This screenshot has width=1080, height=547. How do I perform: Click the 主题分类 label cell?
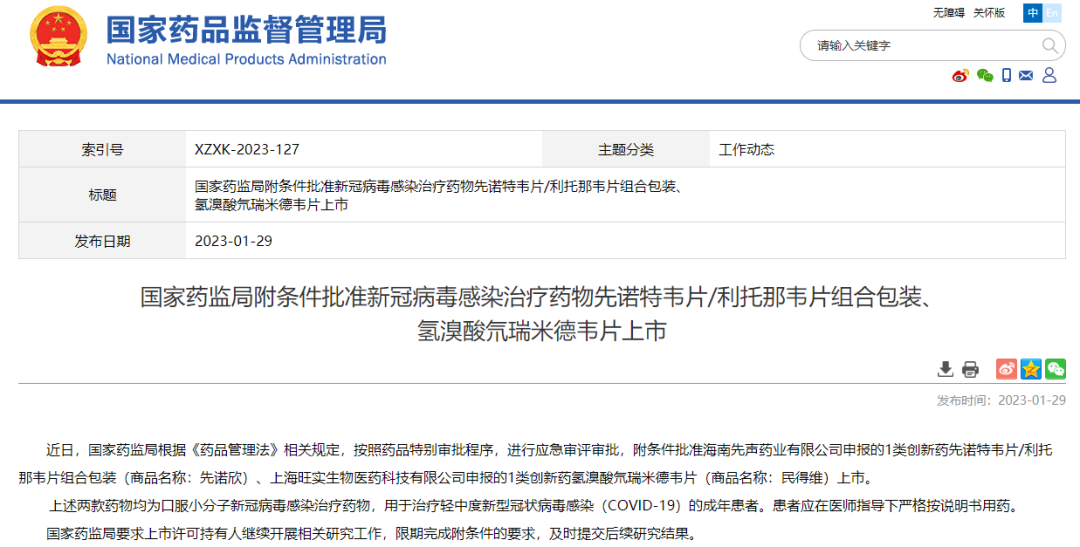click(x=626, y=149)
